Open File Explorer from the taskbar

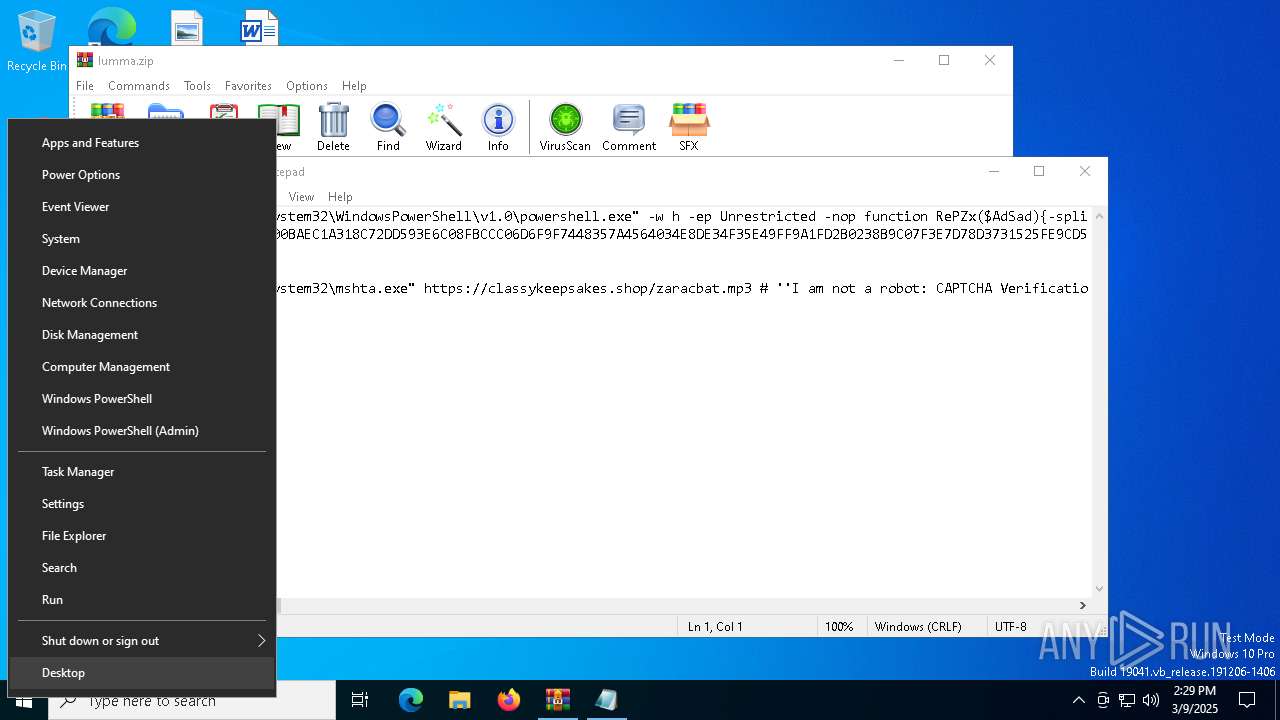coord(460,700)
